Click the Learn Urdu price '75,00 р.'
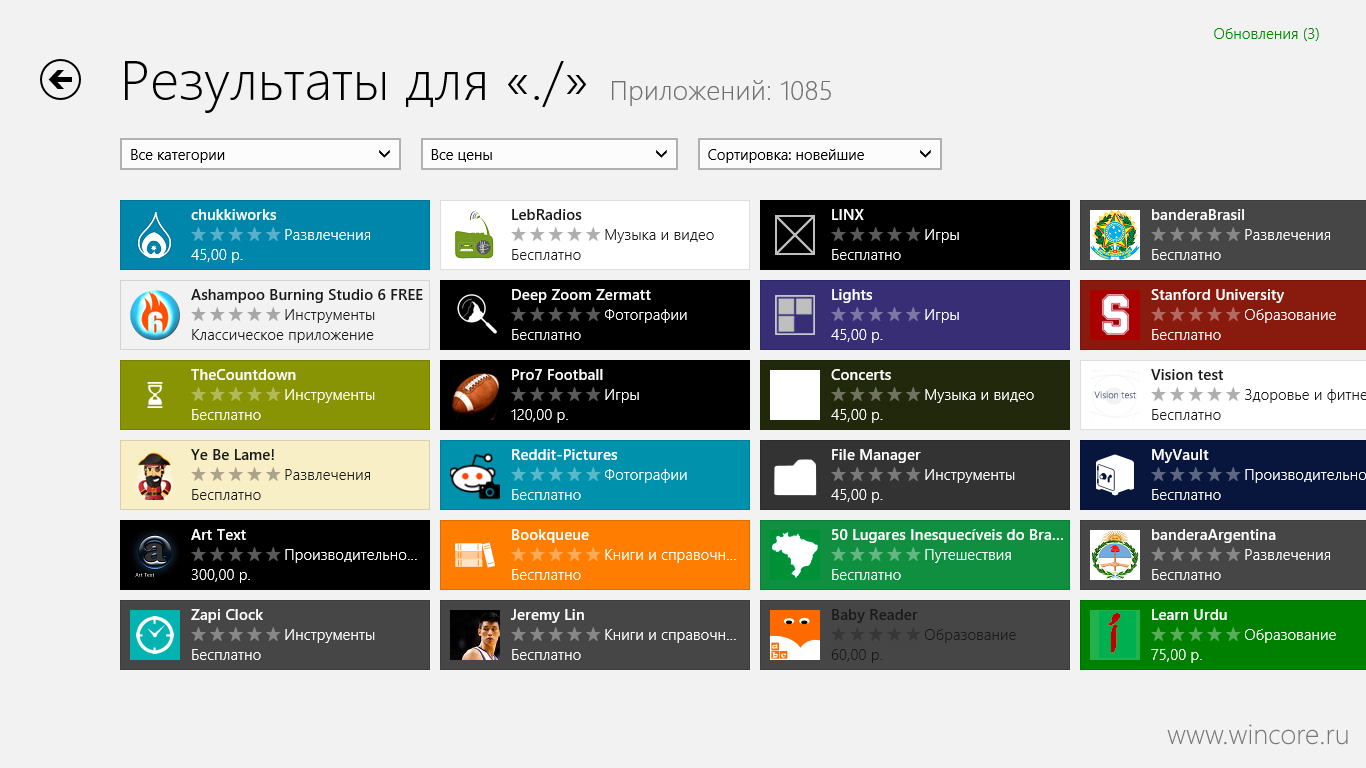 click(1177, 655)
